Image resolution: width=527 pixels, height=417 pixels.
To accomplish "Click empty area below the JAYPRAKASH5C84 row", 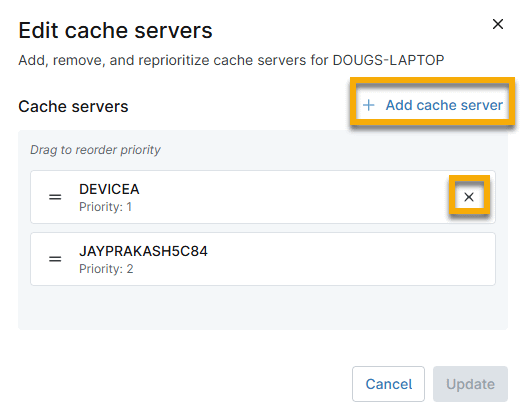I will [x=263, y=307].
